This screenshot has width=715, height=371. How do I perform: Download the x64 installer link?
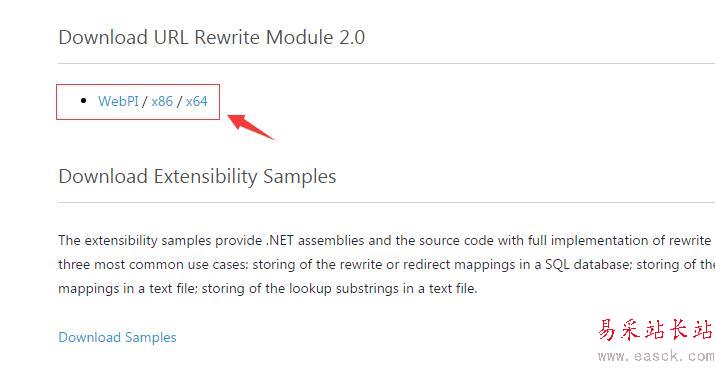point(197,101)
